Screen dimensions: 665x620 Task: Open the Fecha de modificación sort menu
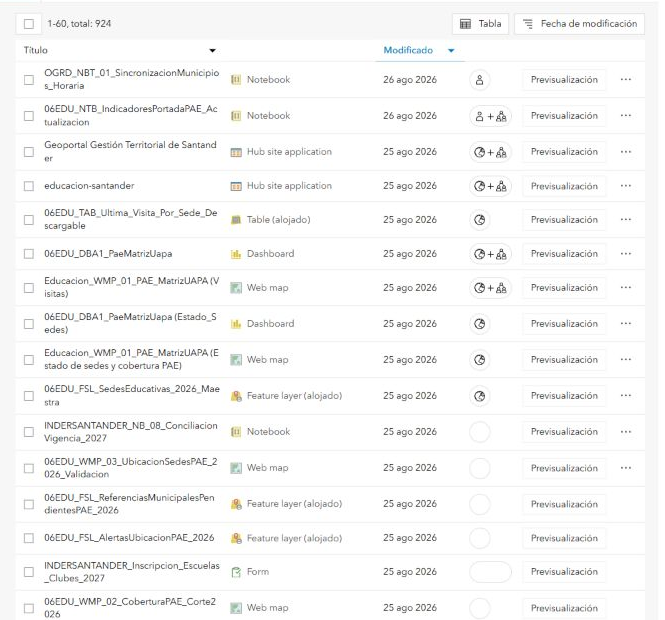tap(579, 24)
